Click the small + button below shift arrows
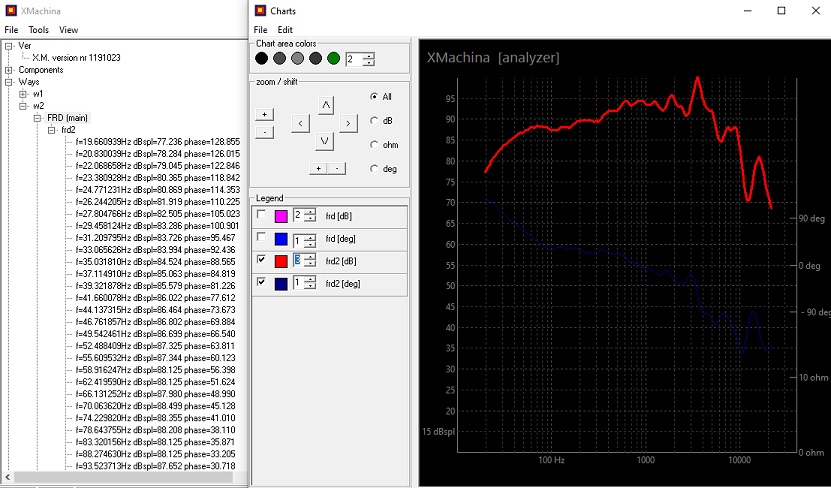 (x=319, y=168)
